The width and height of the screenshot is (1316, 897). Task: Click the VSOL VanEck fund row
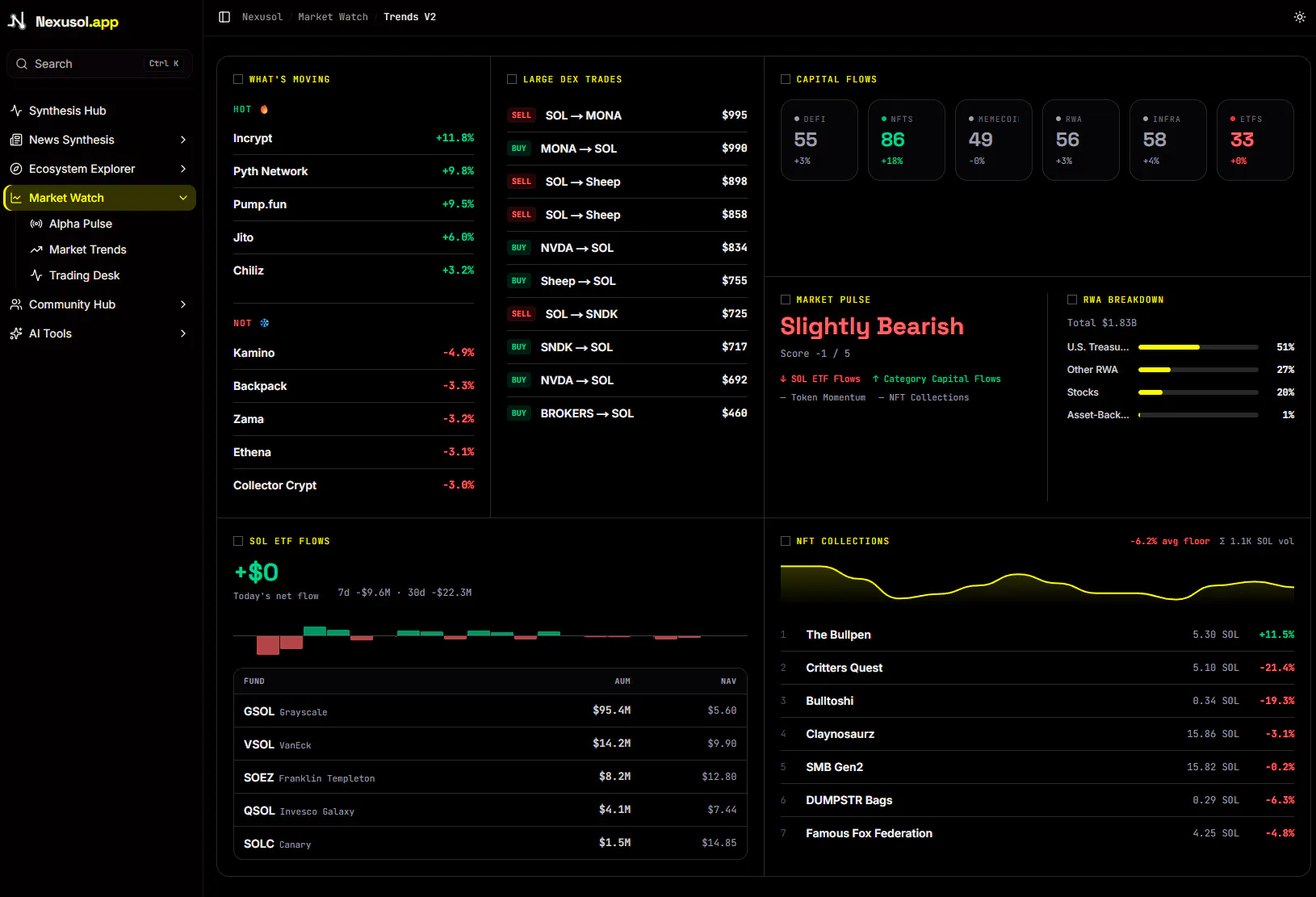[490, 744]
